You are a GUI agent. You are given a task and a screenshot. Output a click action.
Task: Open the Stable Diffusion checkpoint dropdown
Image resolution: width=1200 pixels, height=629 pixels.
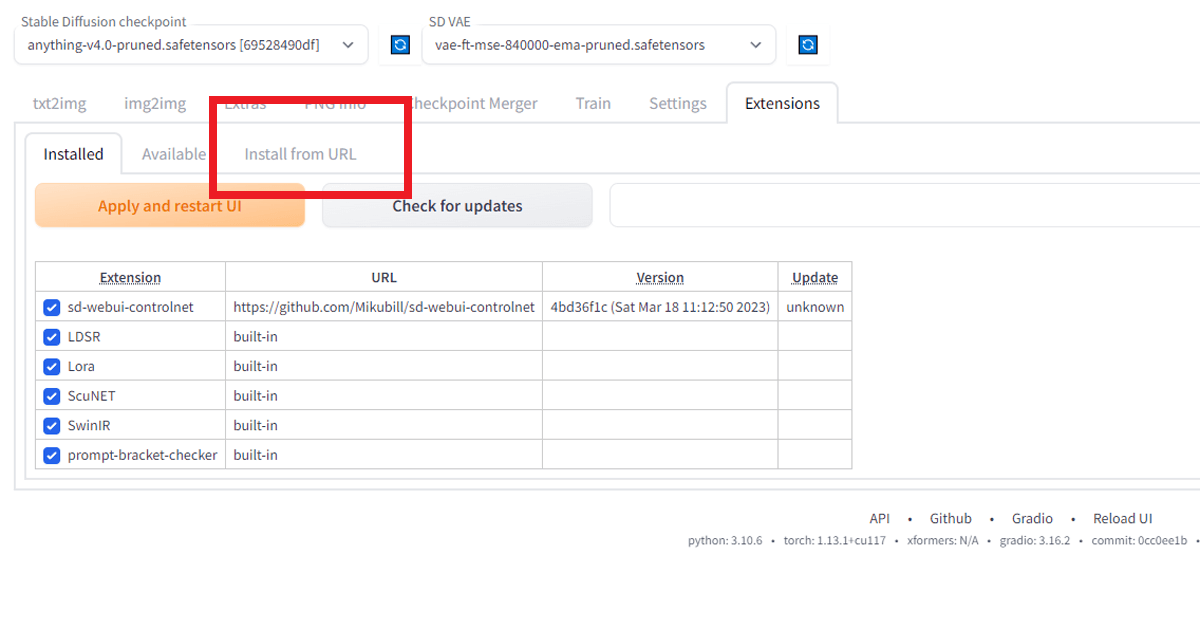point(190,45)
